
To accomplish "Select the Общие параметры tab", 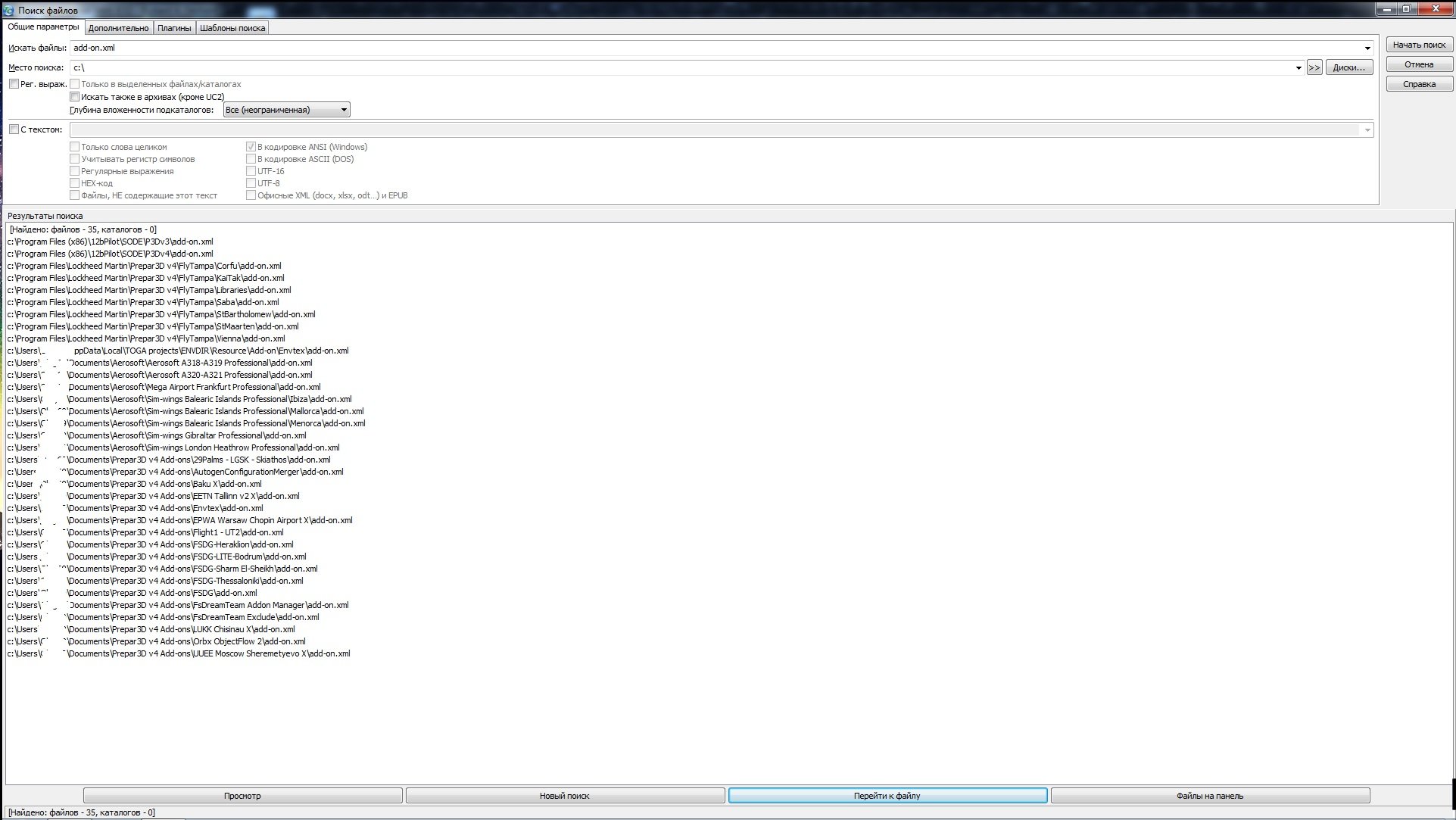I will [43, 27].
